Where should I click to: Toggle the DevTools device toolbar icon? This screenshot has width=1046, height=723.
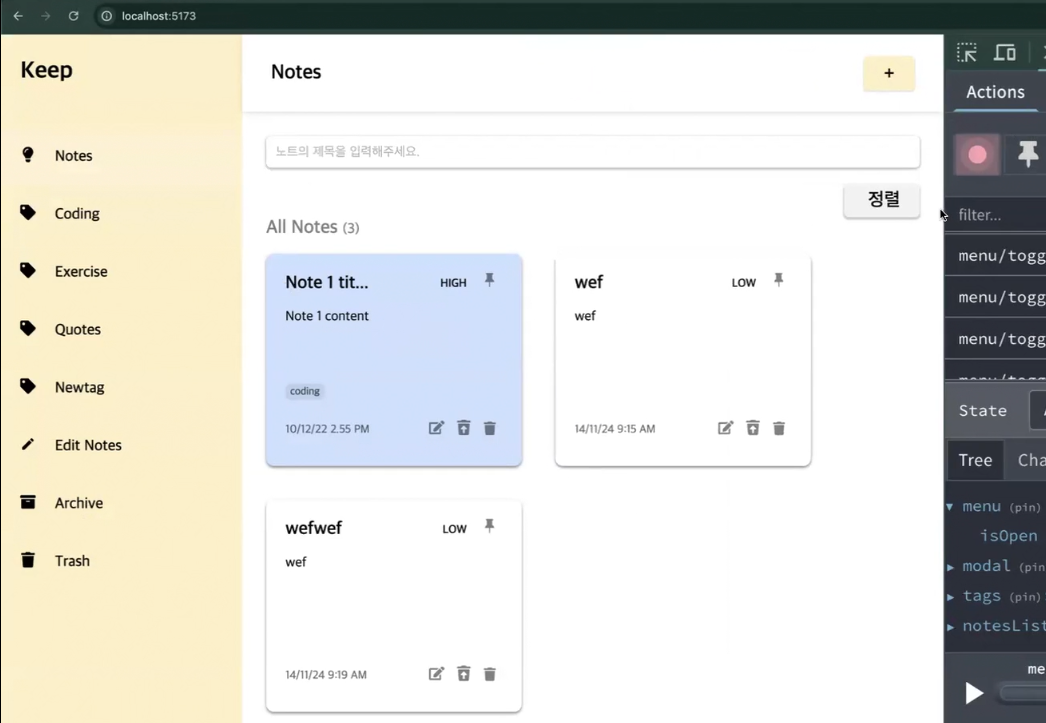tap(1005, 53)
